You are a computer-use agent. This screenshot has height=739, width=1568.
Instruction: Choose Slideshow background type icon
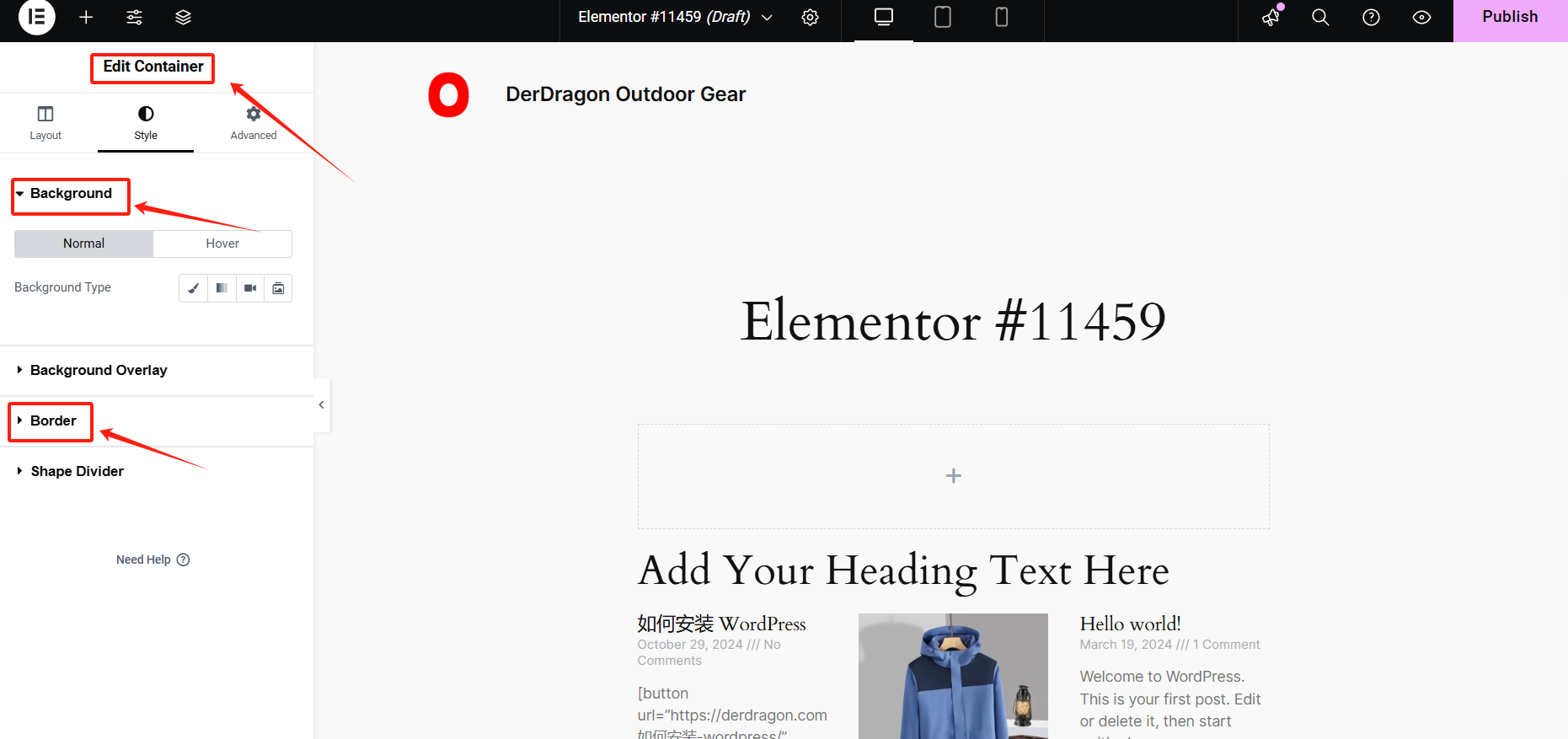[278, 288]
